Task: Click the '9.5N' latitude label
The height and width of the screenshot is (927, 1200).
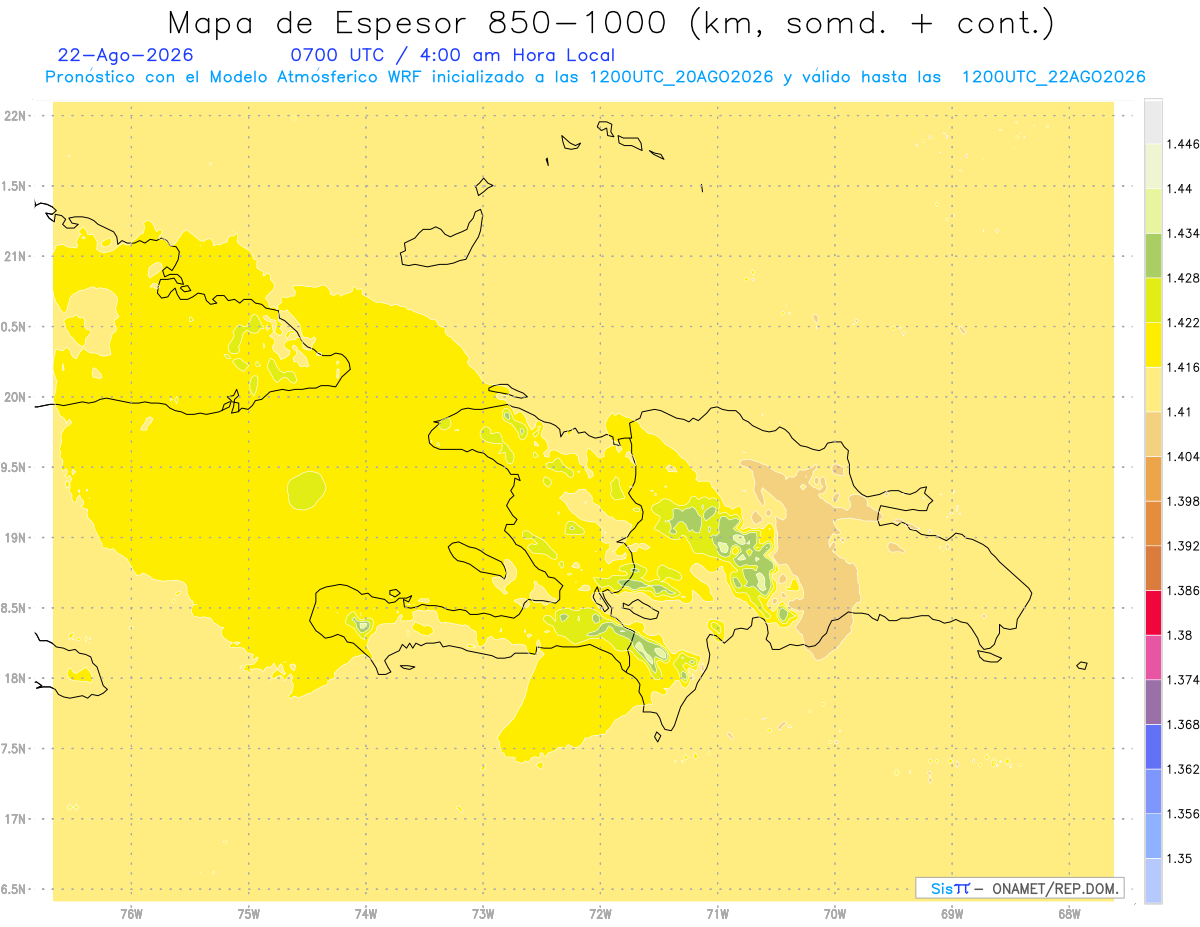Action: coord(12,467)
